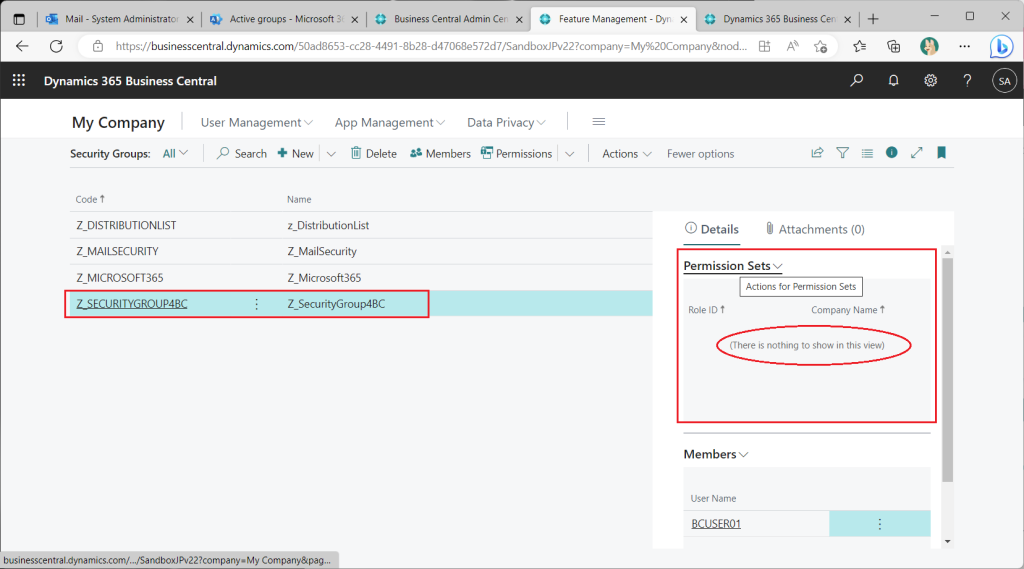Viewport: 1024px width, 569px height.
Task: Click the share icon in list toolbar
Action: tap(817, 153)
